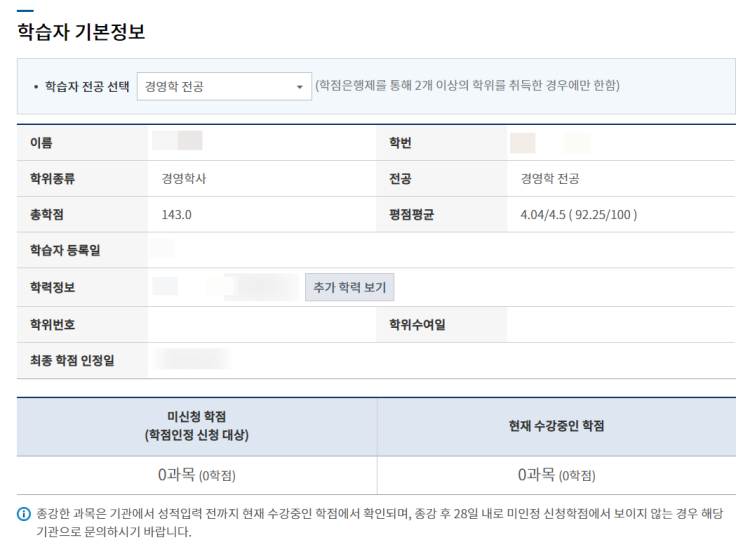Select the 학습자 기본정보 heading

(81, 32)
